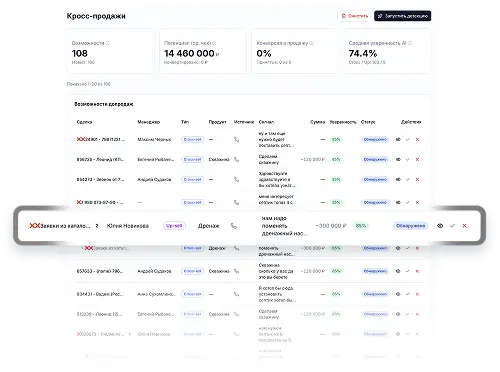The width and height of the screenshot is (500, 372).
Task: Click phone icon in deal 956273 row
Action: [236, 179]
